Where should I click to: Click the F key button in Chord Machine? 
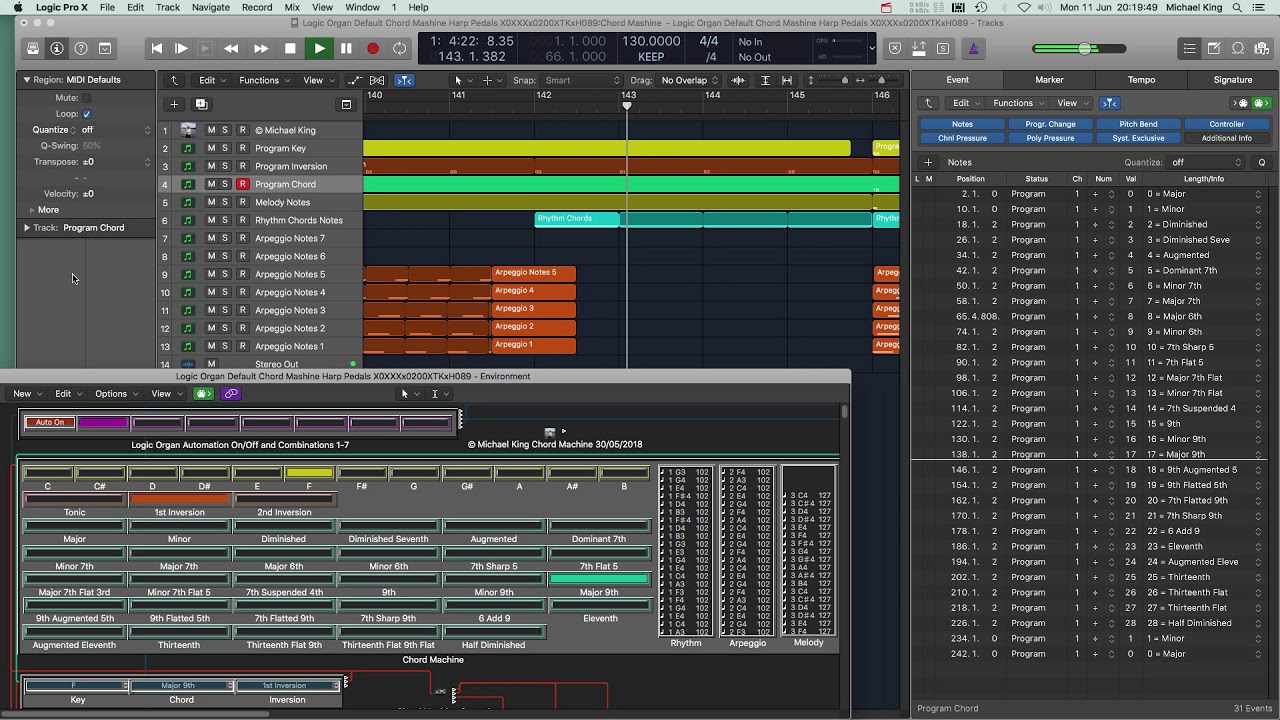pyautogui.click(x=309, y=473)
